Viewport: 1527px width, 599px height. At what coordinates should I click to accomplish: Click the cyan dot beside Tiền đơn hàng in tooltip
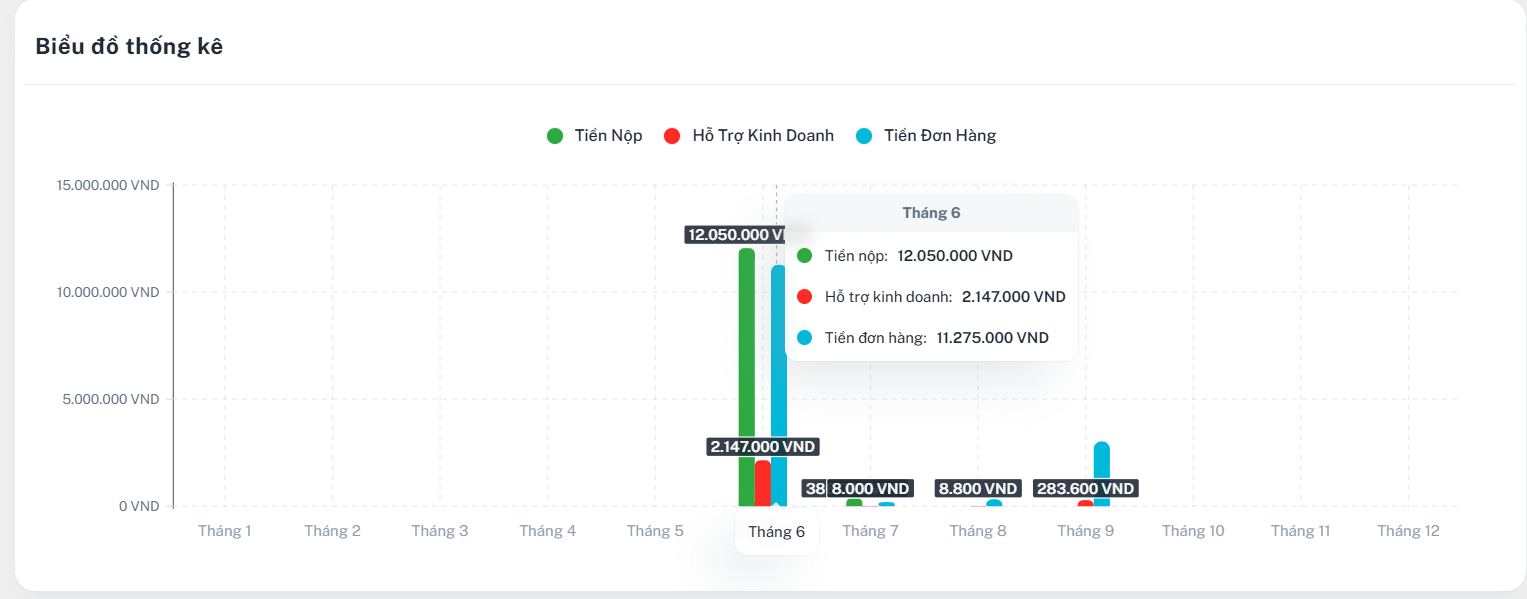click(805, 338)
